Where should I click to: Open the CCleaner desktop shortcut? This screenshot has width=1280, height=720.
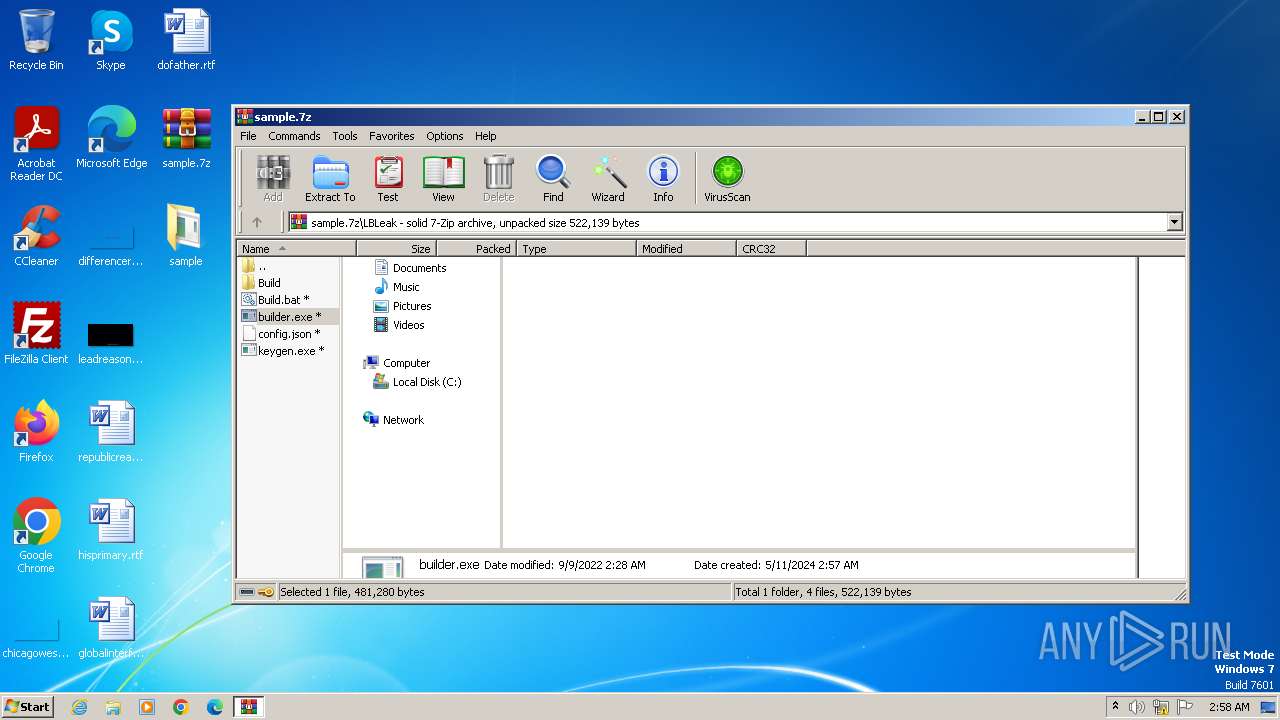tap(36, 236)
